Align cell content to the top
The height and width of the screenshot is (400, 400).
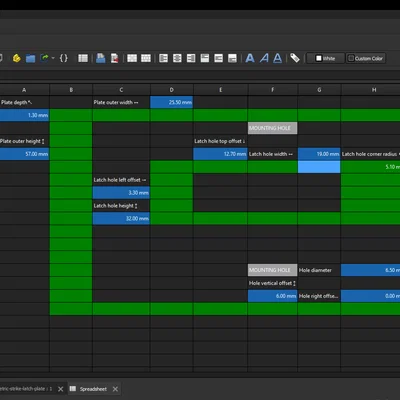[205, 58]
